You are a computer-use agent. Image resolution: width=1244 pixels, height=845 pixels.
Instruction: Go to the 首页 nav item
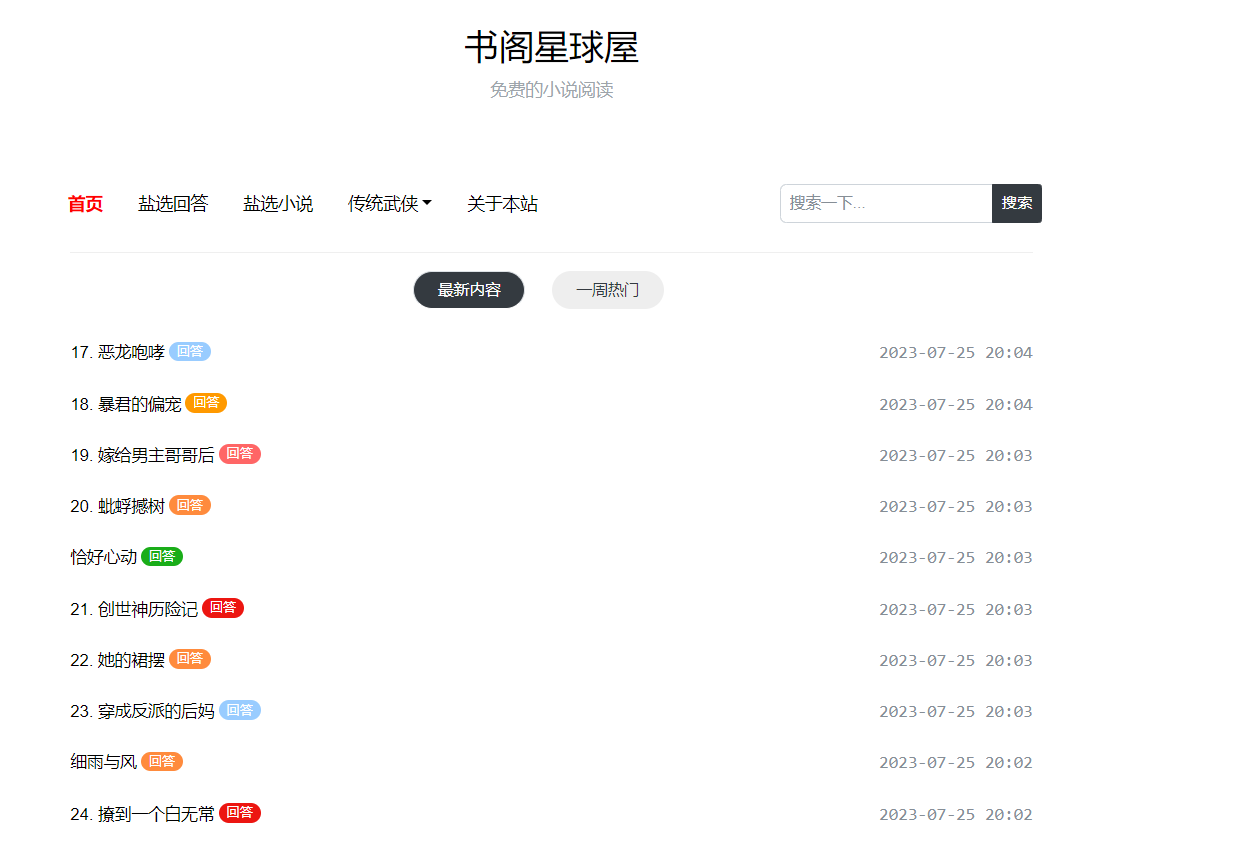(85, 204)
